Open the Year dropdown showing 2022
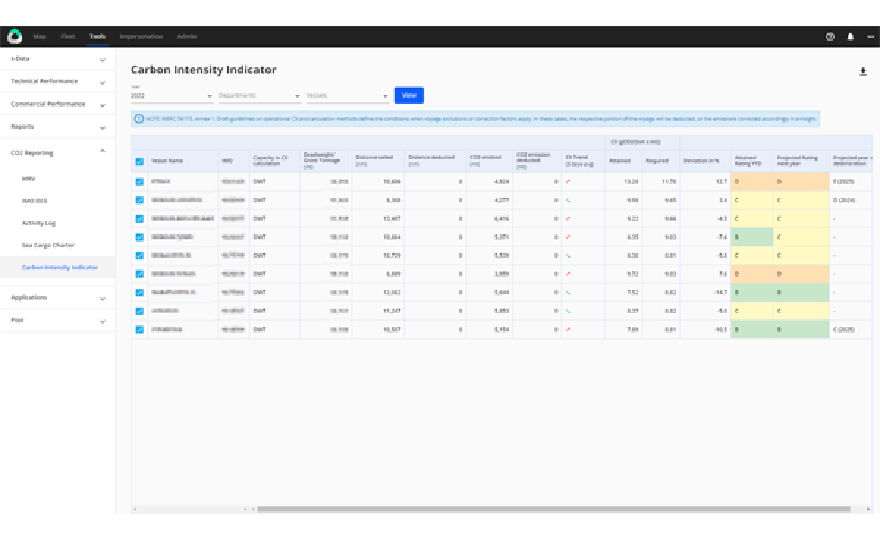 click(171, 96)
